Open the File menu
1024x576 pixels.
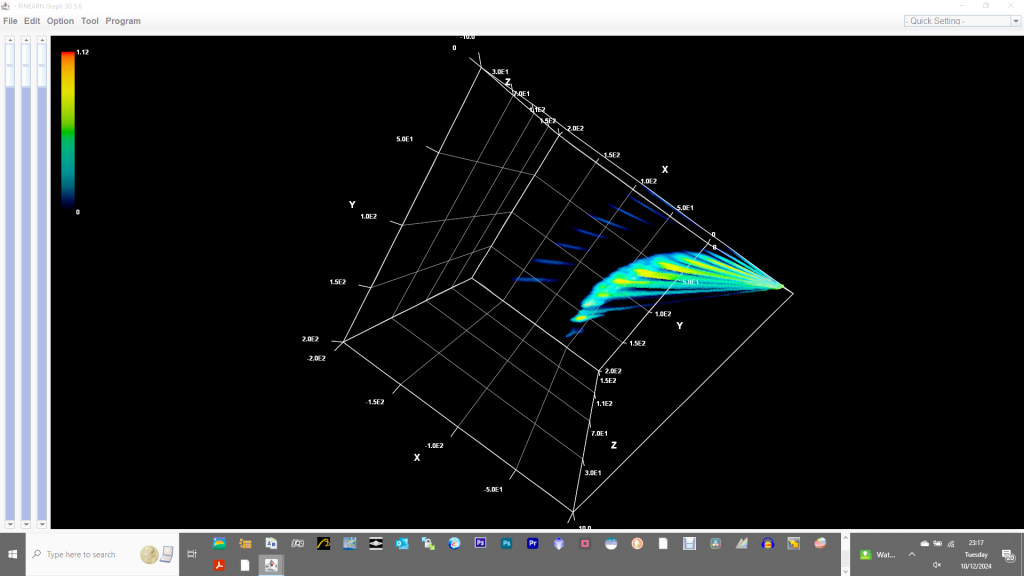coord(10,21)
